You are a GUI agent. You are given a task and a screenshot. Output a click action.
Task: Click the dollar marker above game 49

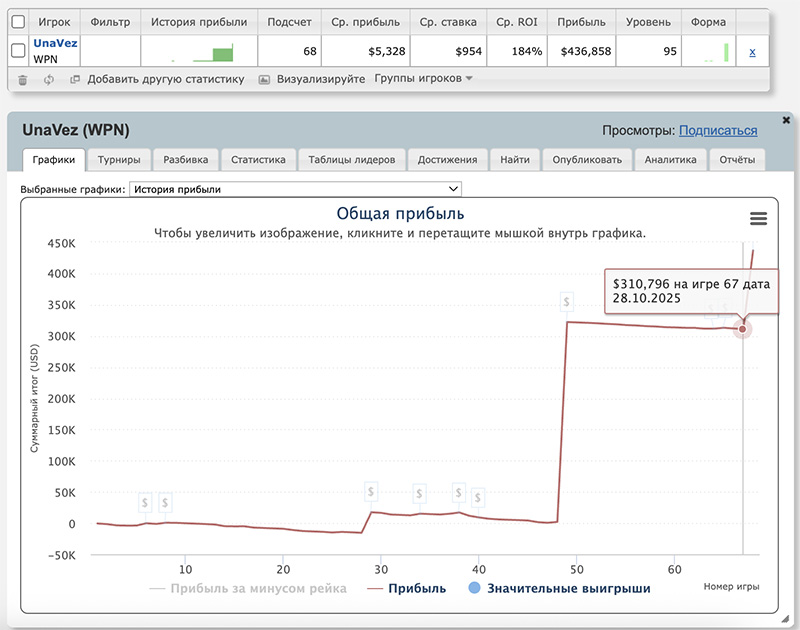click(x=567, y=301)
